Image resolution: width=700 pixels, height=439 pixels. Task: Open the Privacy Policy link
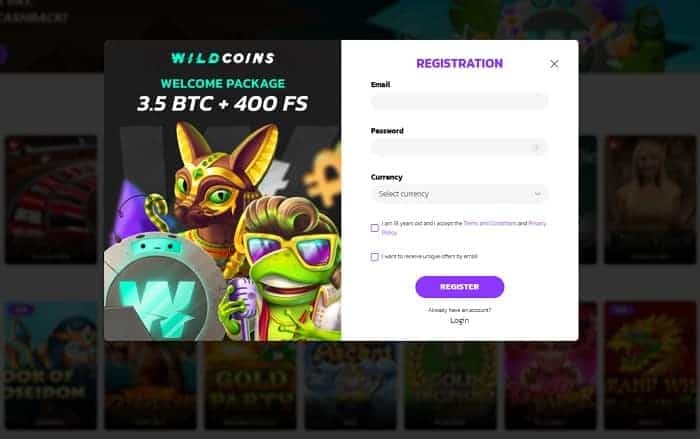point(464,228)
